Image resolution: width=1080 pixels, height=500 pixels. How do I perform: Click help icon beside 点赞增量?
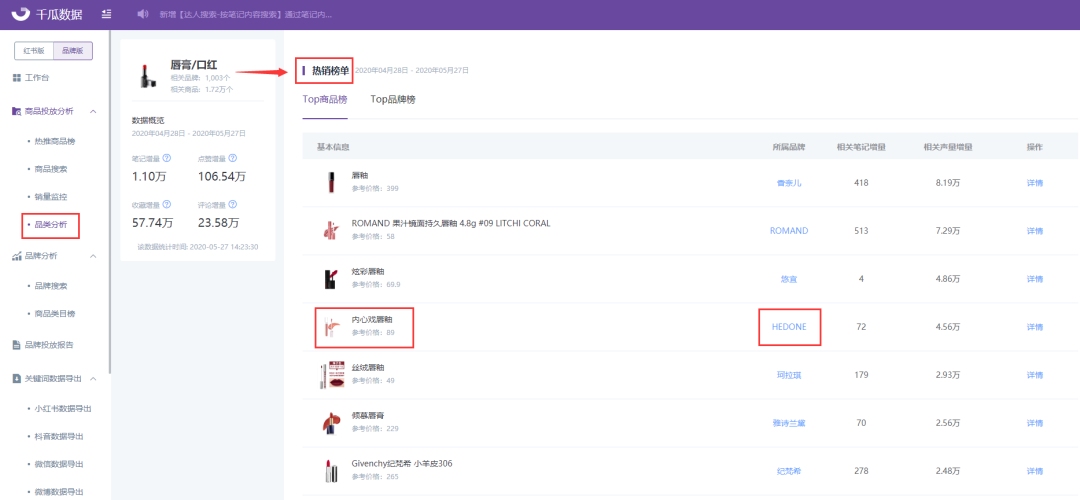231,158
